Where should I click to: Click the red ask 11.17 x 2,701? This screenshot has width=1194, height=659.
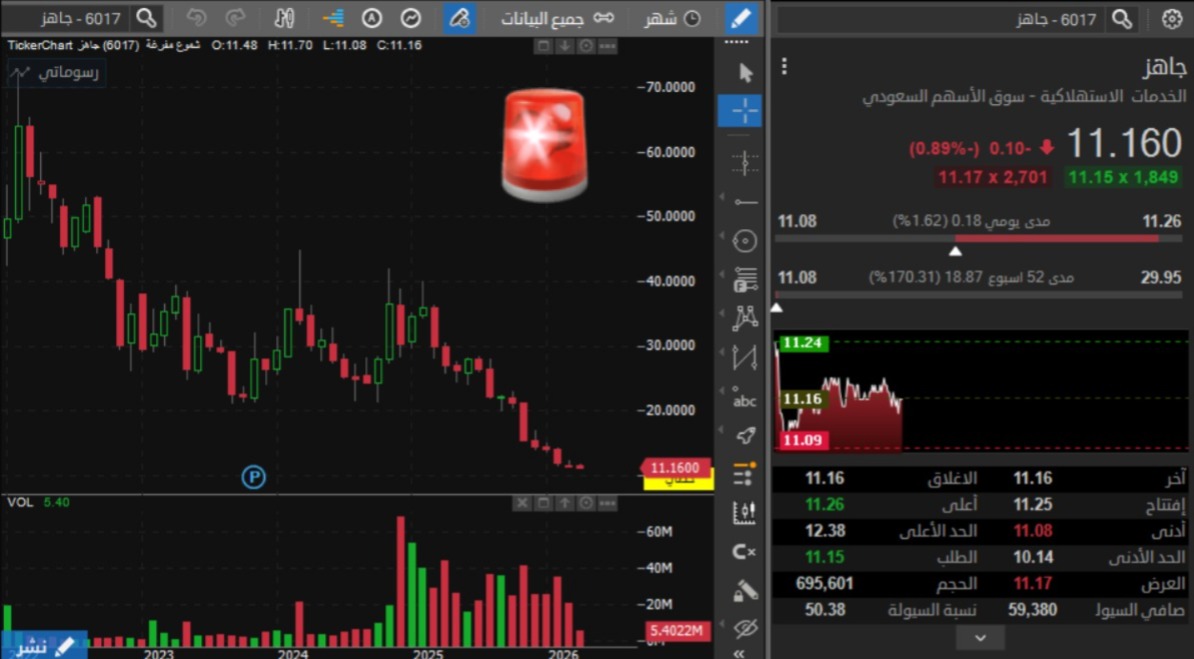pyautogui.click(x=993, y=177)
